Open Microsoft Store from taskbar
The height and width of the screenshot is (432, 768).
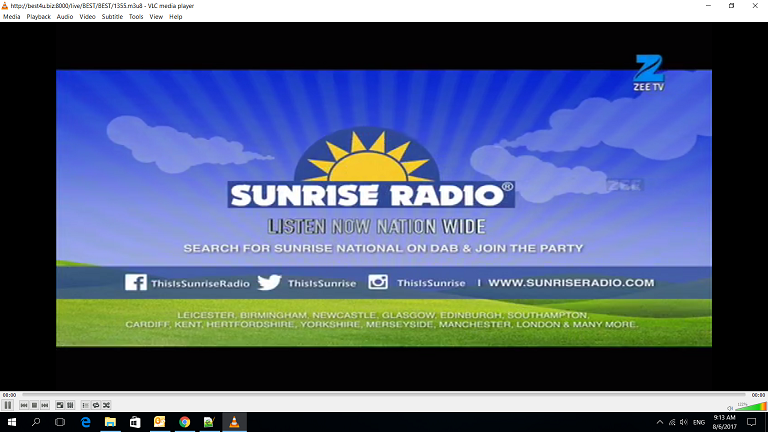[x=135, y=422]
